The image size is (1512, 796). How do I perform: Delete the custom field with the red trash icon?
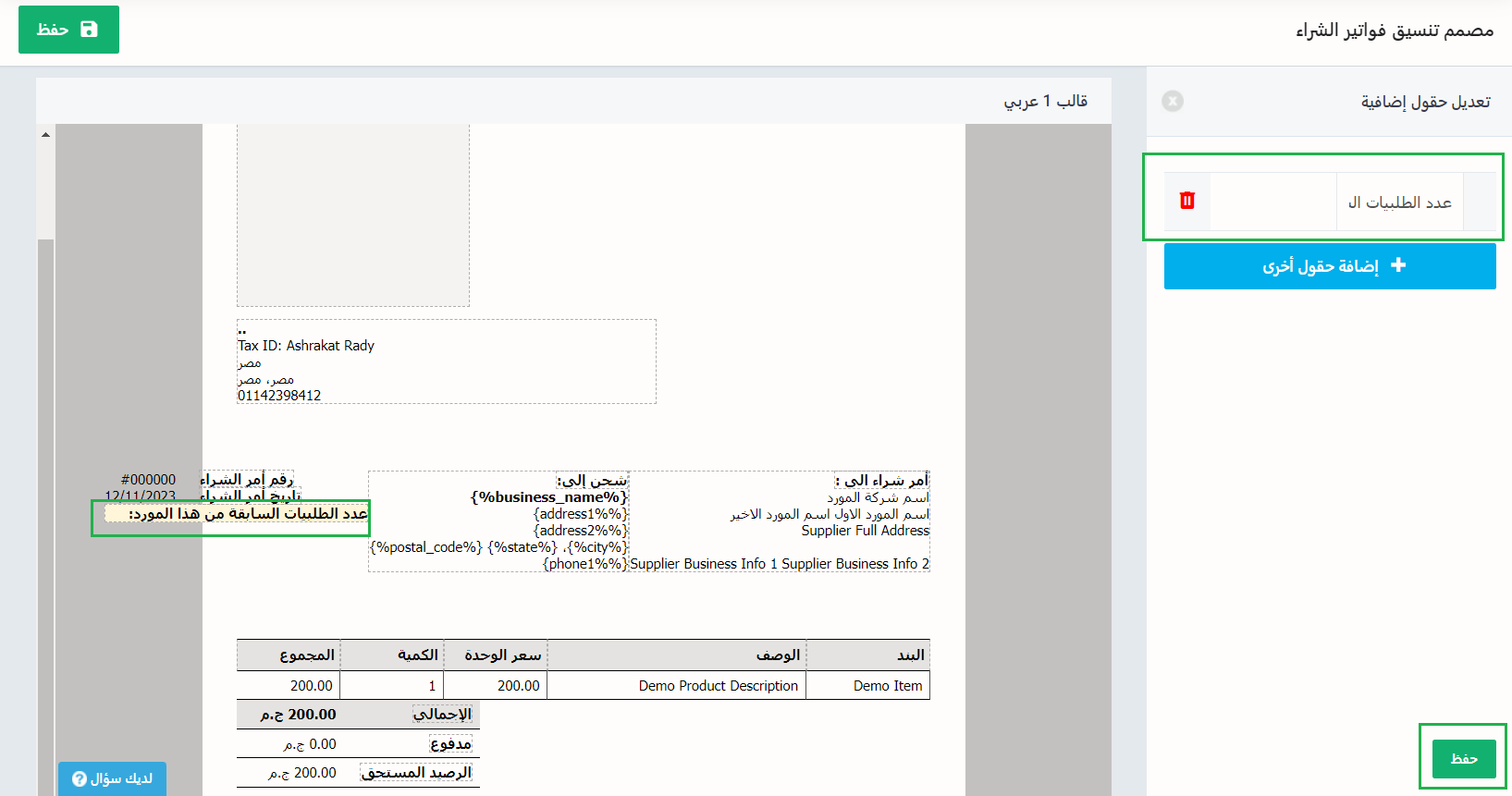click(x=1187, y=201)
